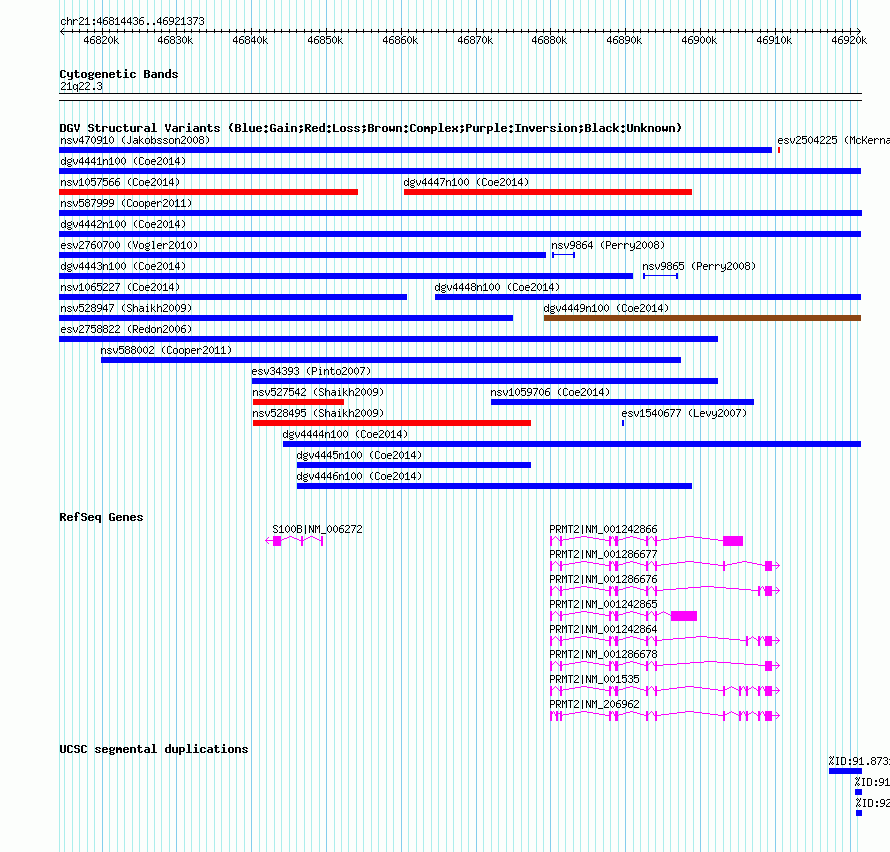This screenshot has height=852, width=890.
Task: Open the PRMT2|NM_001286677 transcript label
Action: pos(603,554)
